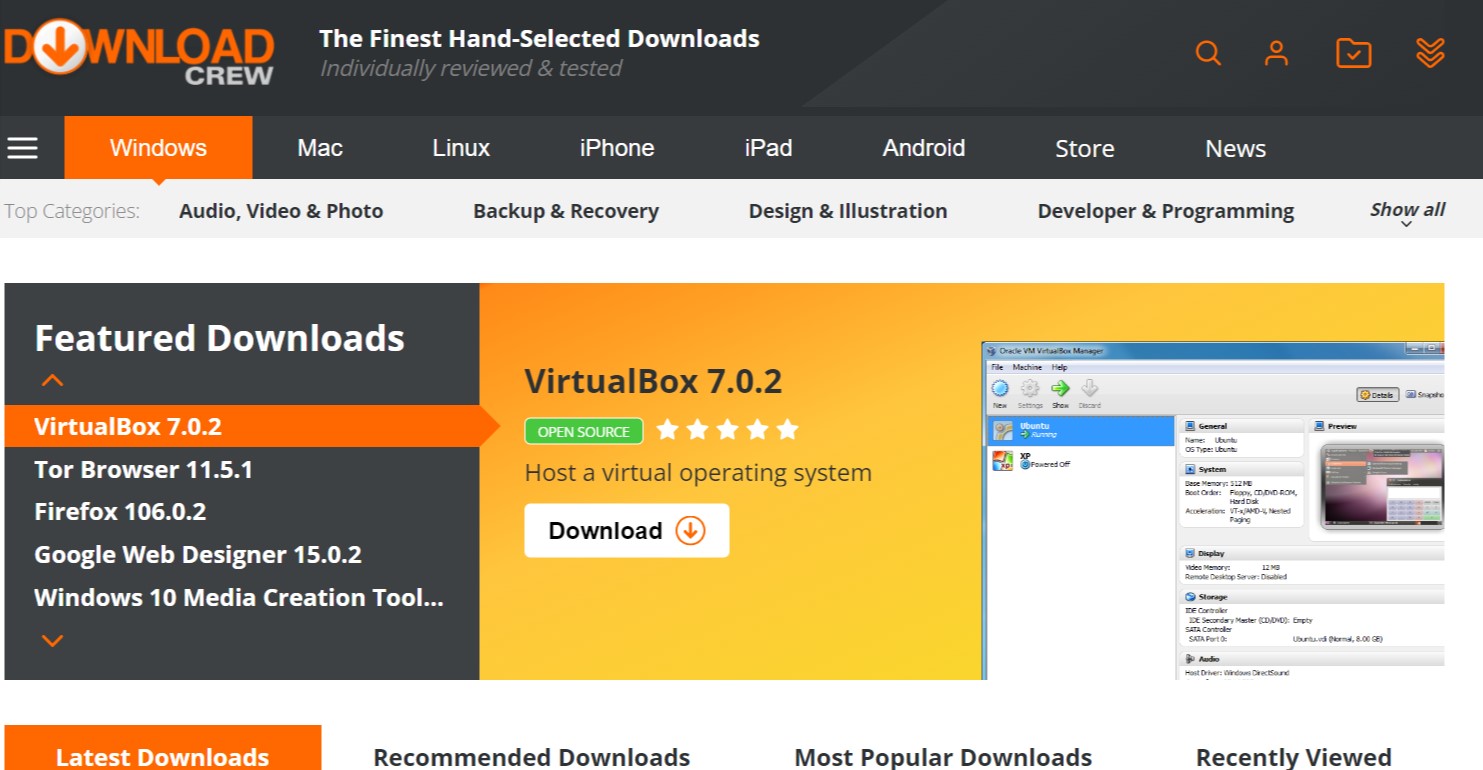
Task: Click the Download Crew logo
Action: [x=139, y=52]
